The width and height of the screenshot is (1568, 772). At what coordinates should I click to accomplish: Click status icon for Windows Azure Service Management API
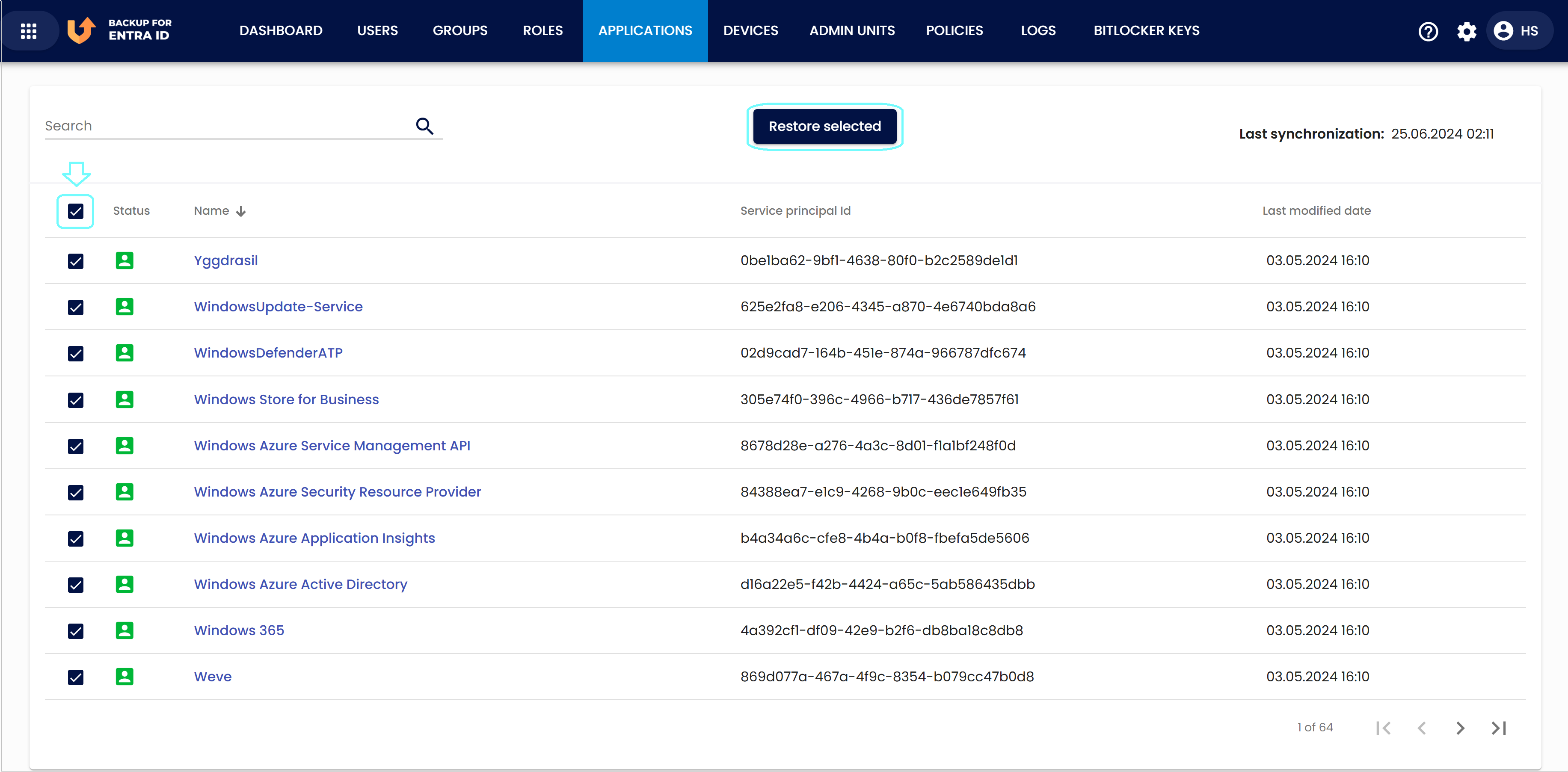pos(124,445)
